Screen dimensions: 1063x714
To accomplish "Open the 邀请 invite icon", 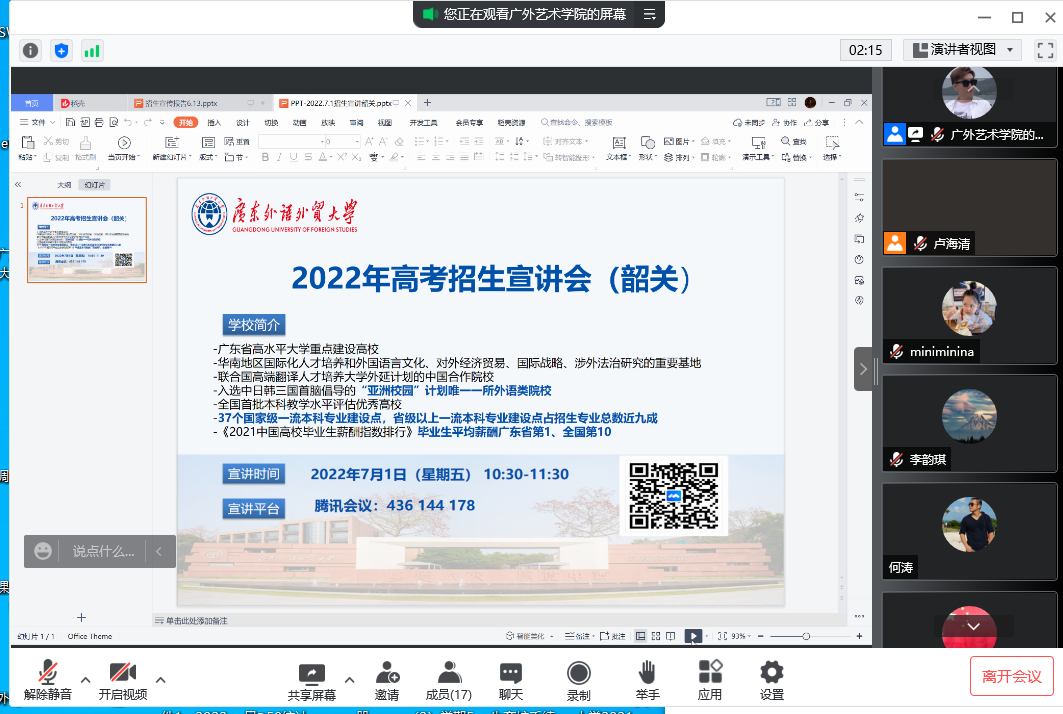I will click(x=387, y=681).
